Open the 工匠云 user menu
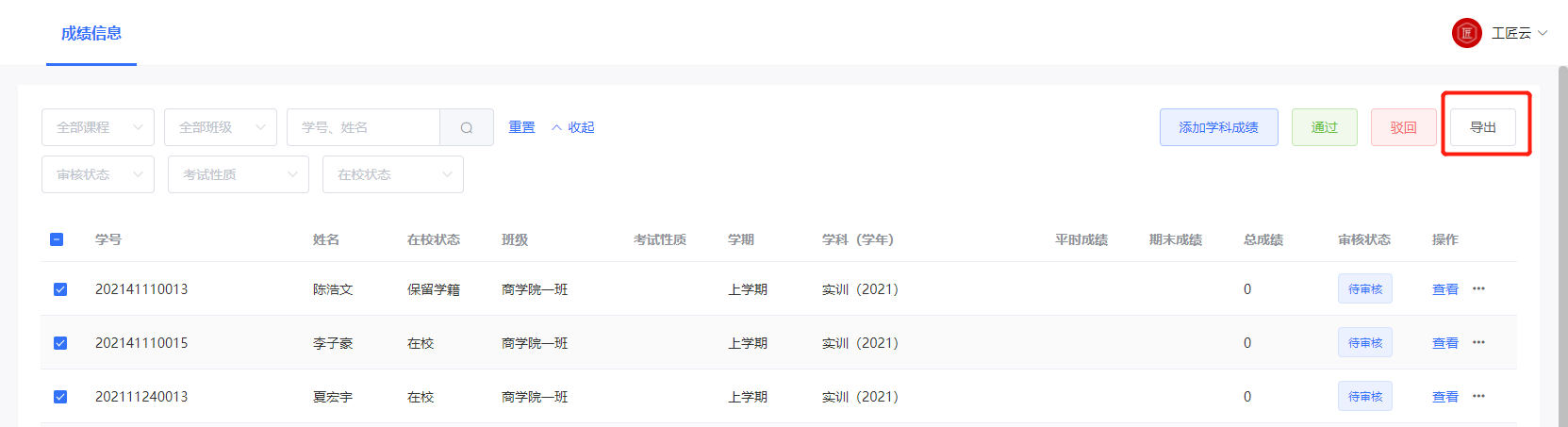This screenshot has height=427, width=1568. (x=1519, y=33)
